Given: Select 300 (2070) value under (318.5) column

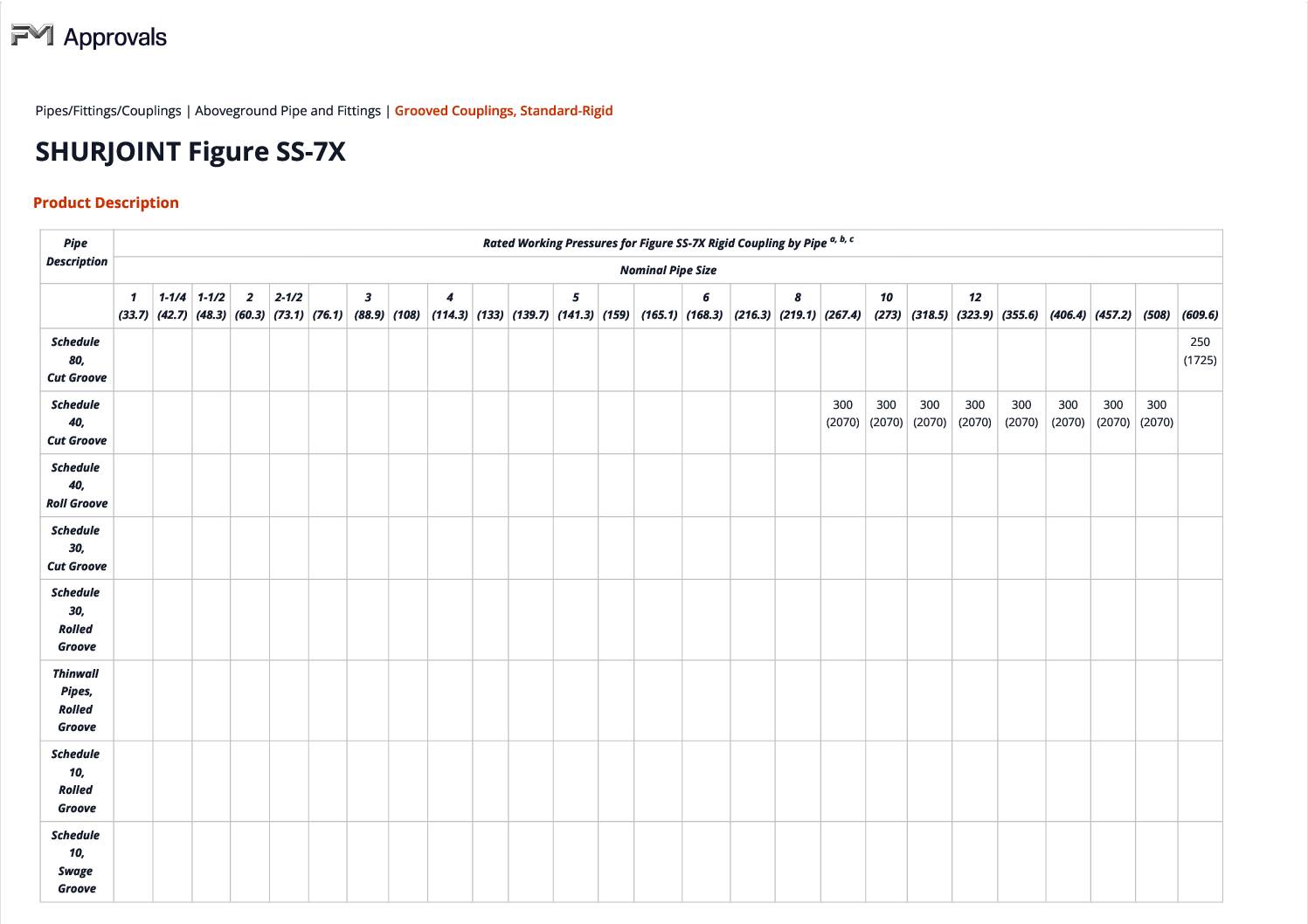Looking at the screenshot, I should [930, 414].
